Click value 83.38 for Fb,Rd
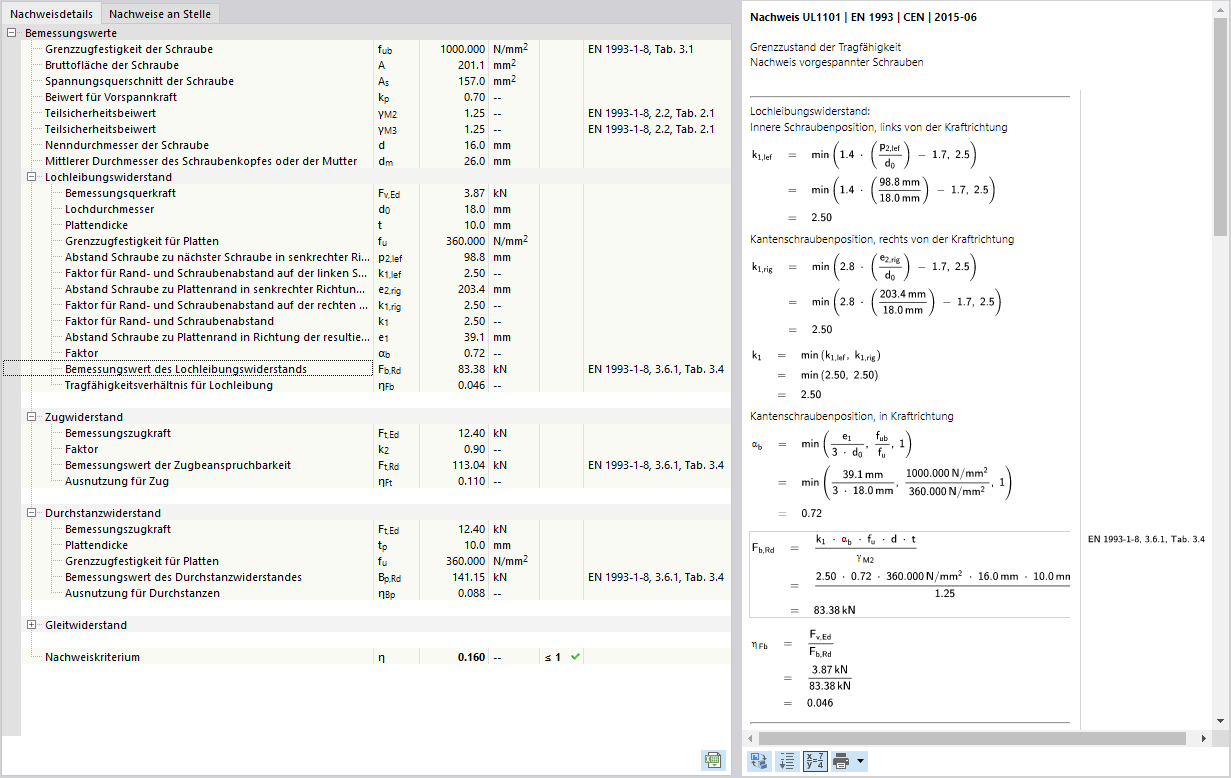 coord(471,369)
